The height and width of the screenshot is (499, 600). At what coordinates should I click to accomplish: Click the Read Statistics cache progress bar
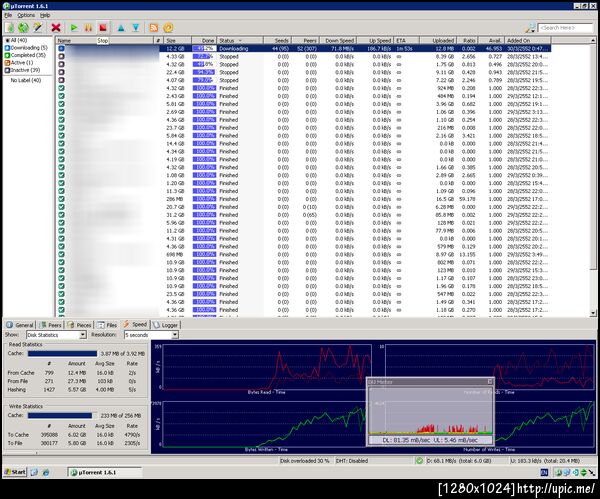click(62, 353)
